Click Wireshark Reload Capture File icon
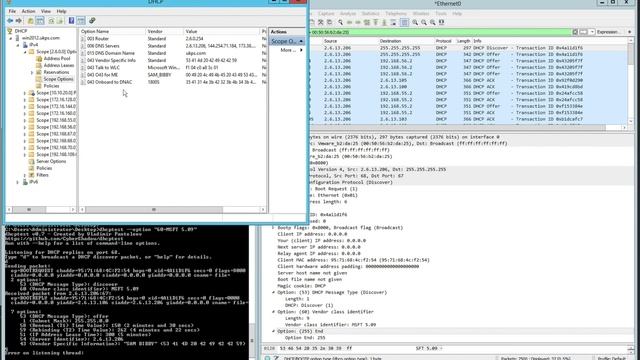640x360 pixels. coord(329,22)
